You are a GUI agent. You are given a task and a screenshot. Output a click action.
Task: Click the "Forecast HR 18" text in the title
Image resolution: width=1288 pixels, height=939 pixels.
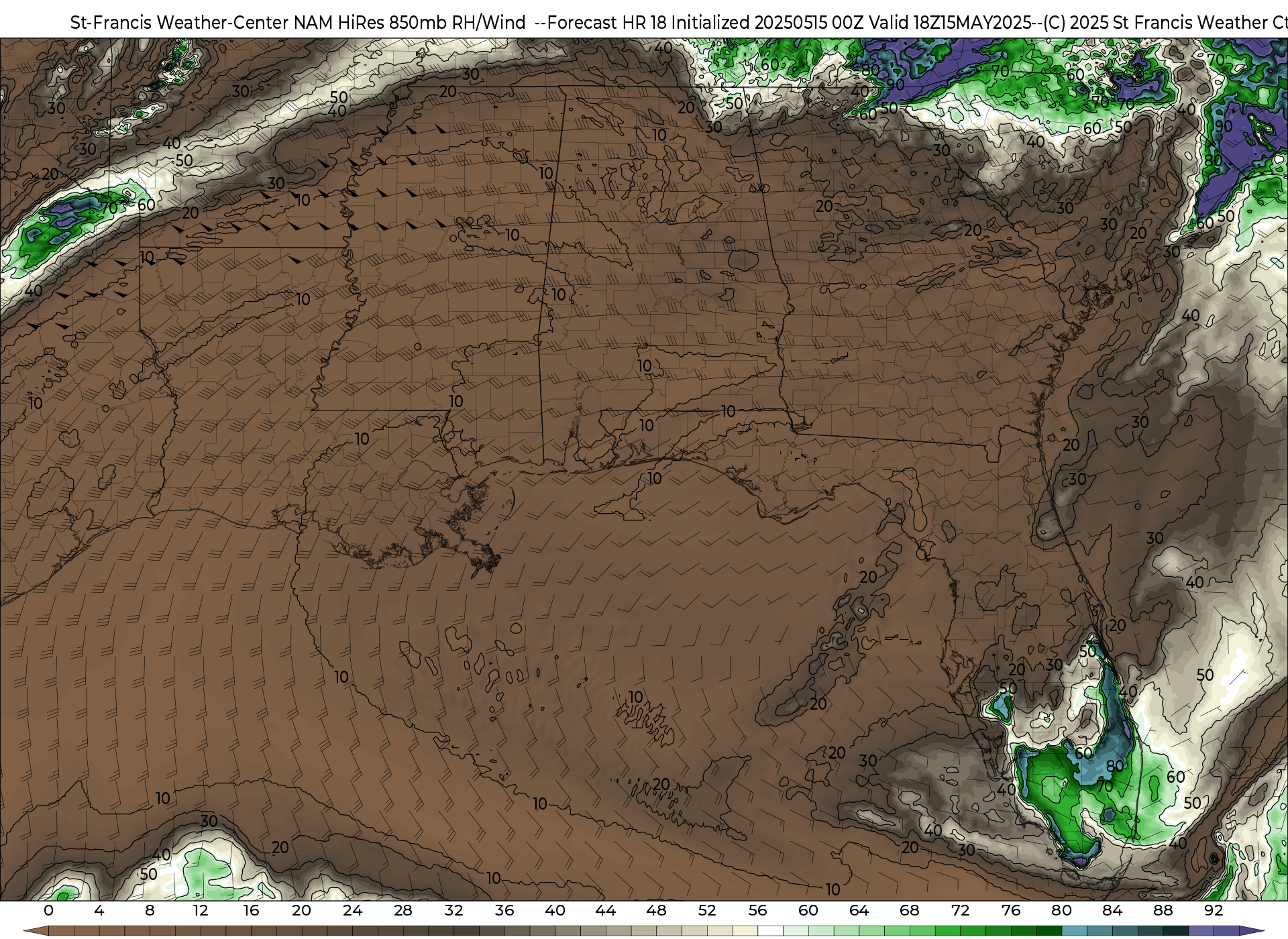[x=607, y=23]
